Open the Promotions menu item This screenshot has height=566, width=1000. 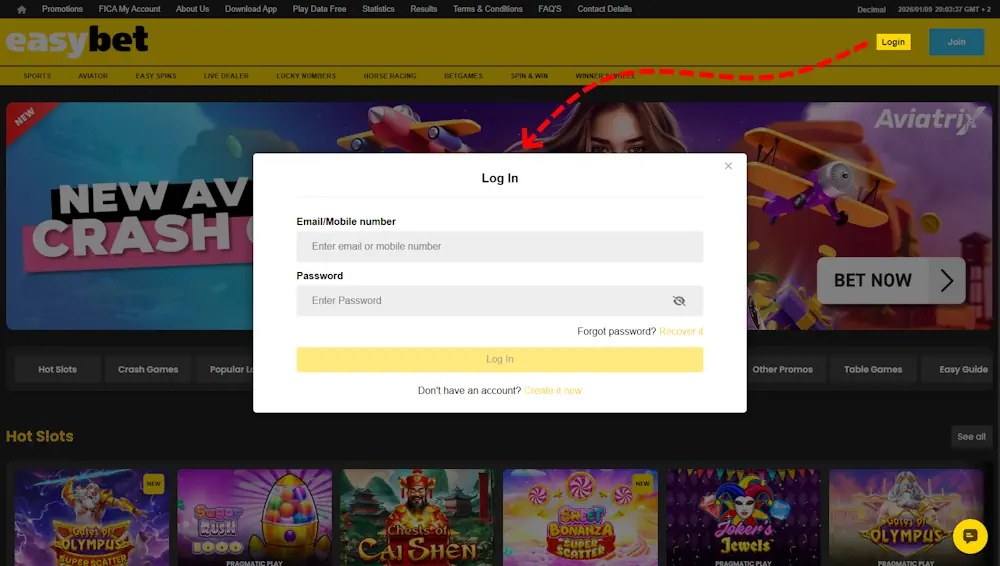62,9
